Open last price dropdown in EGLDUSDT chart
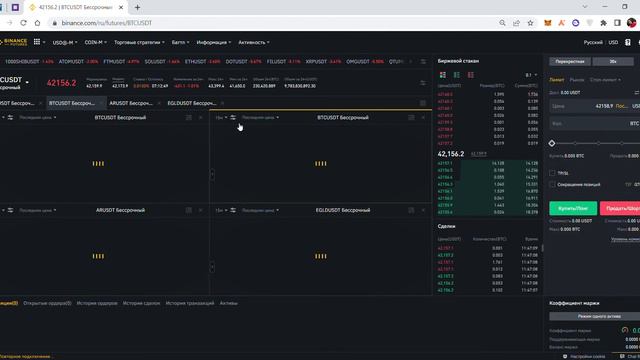 coord(260,210)
